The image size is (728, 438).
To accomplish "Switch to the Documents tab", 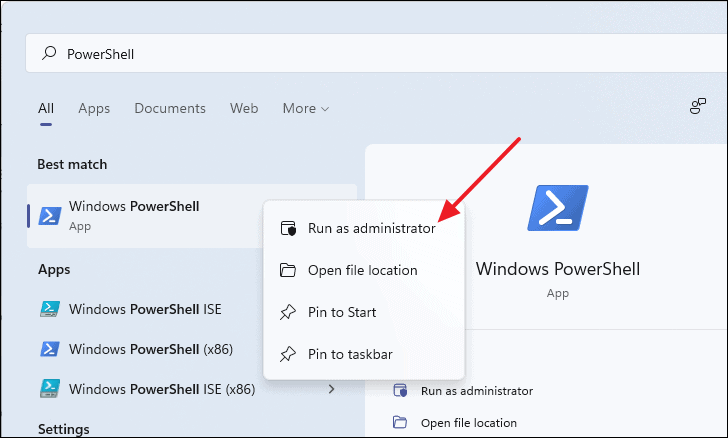I will (x=170, y=108).
